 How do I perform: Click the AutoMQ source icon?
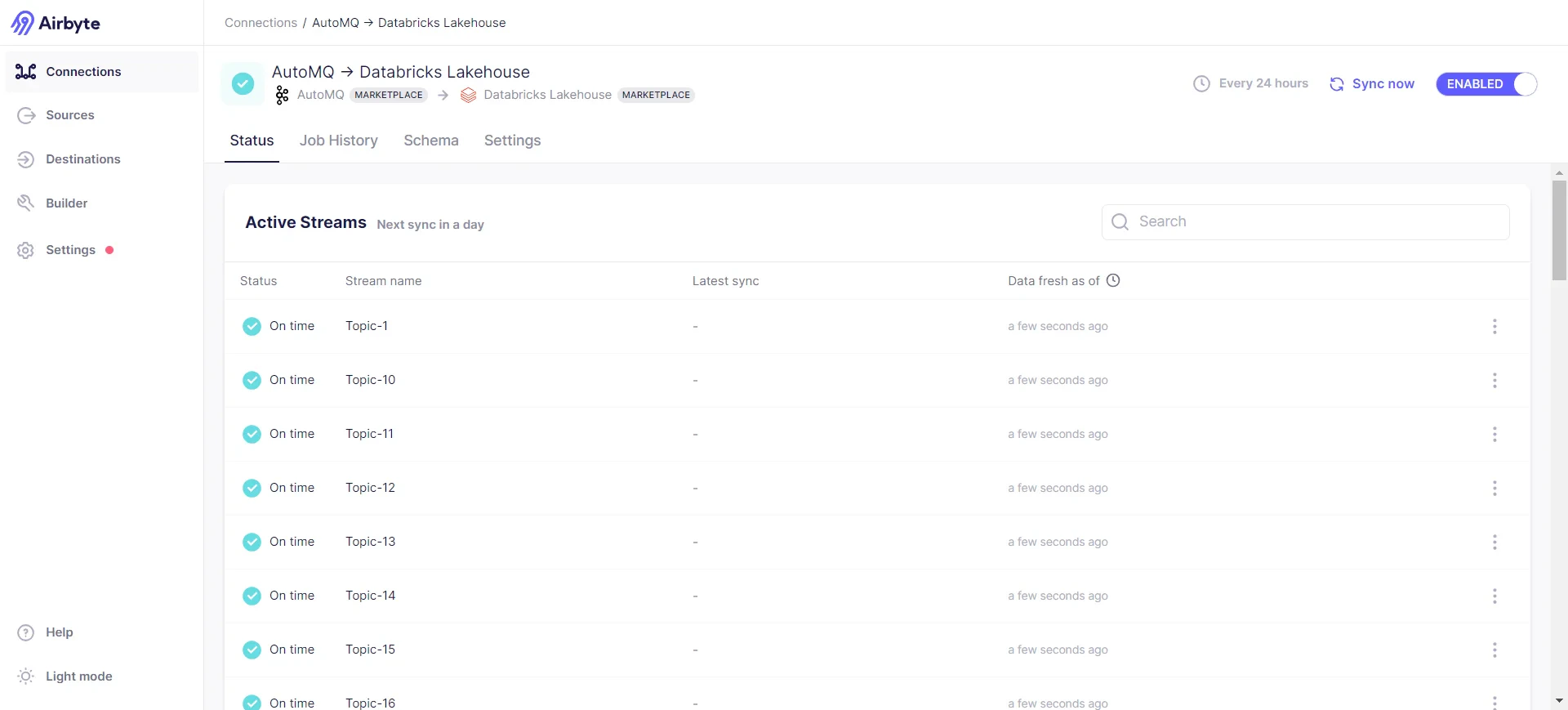click(282, 95)
